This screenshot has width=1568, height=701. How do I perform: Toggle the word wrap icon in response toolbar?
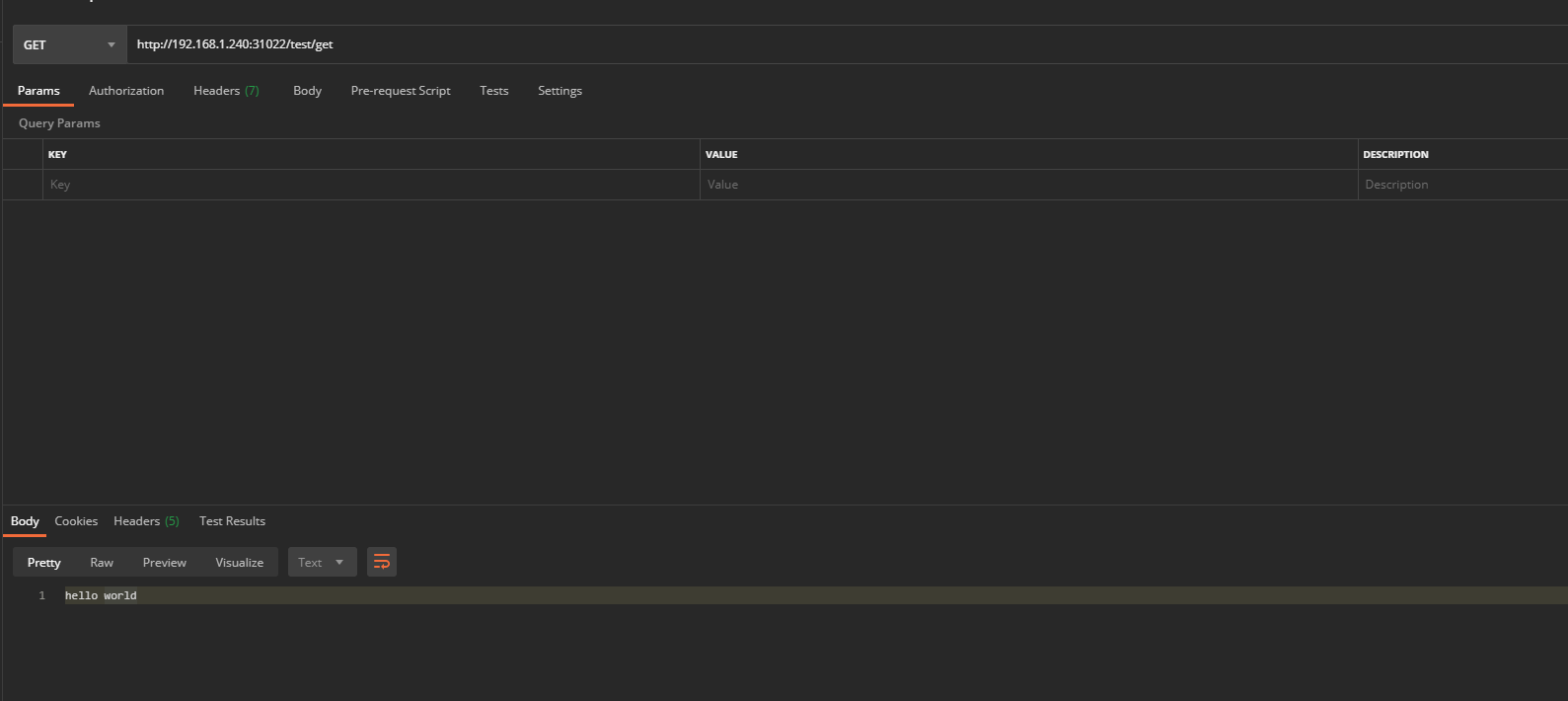tap(381, 562)
